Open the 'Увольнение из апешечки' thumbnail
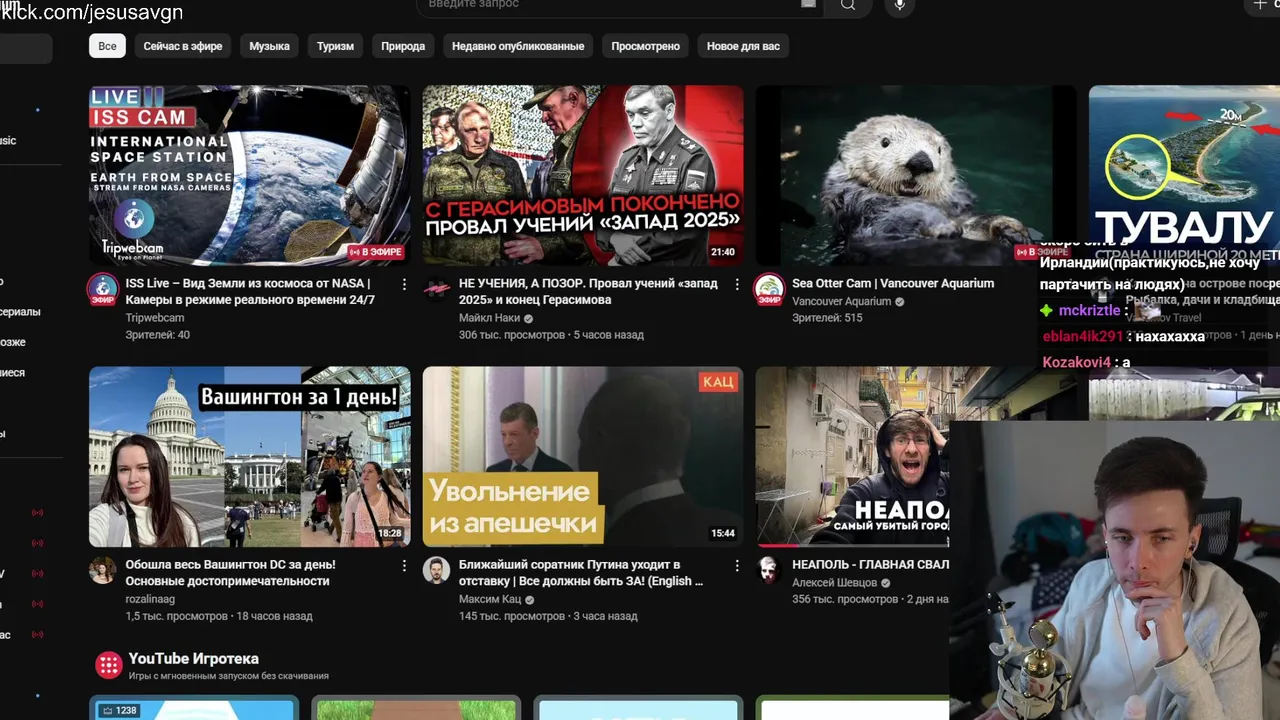This screenshot has width=1280, height=720. click(x=583, y=456)
